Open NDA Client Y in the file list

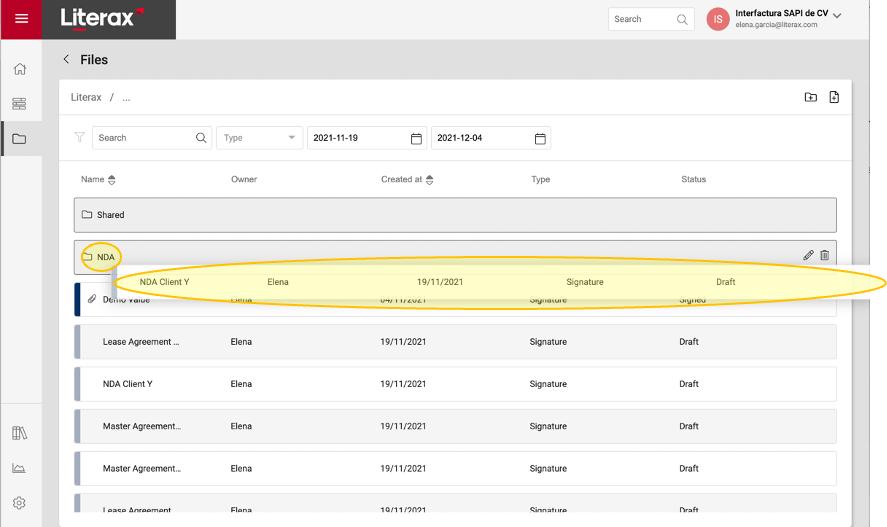point(455,384)
